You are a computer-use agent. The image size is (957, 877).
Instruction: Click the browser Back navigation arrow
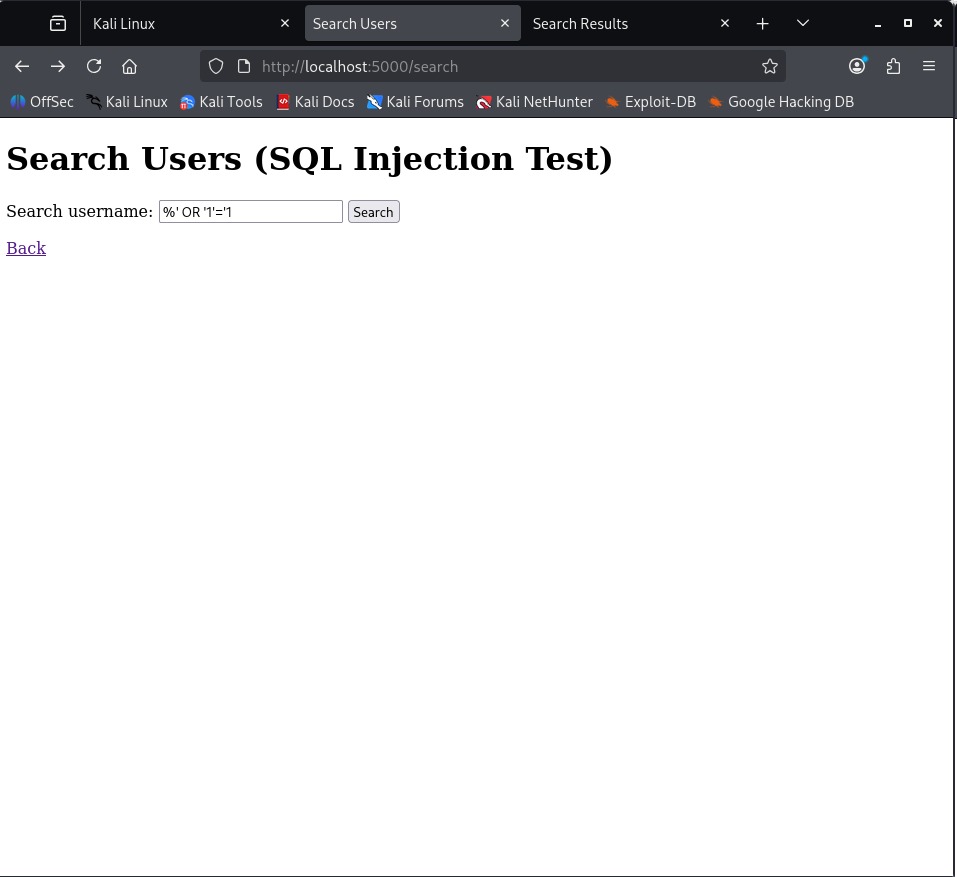pyautogui.click(x=22, y=66)
